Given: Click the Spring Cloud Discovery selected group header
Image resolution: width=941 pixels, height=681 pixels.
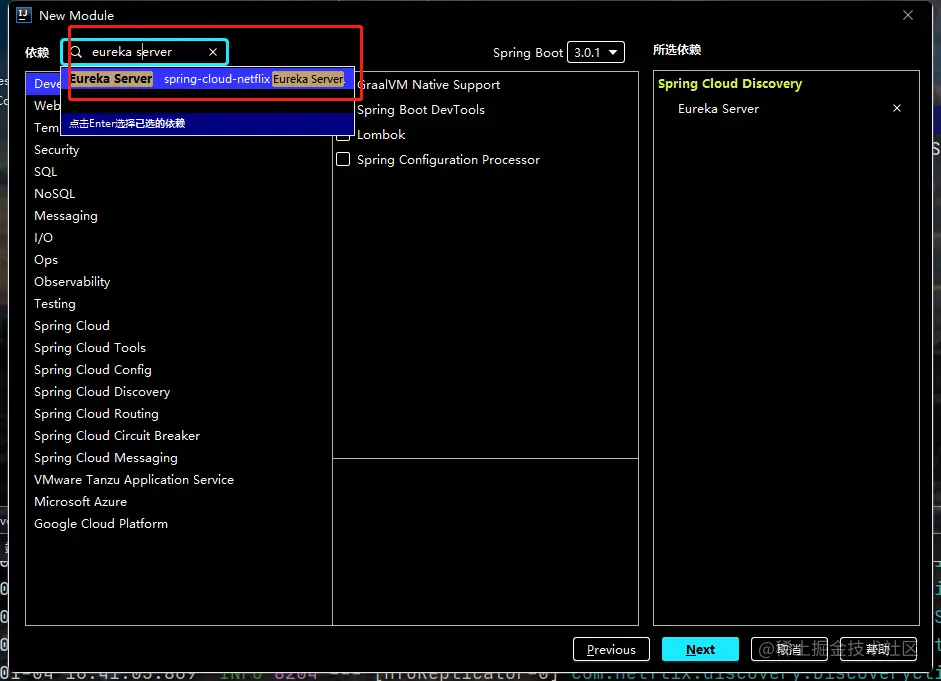Looking at the screenshot, I should click(730, 83).
